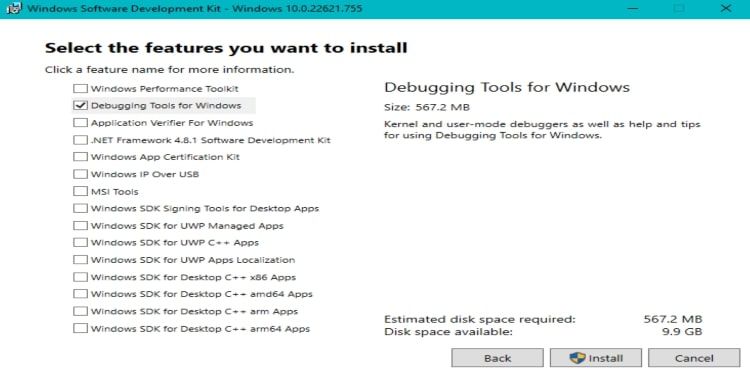This screenshot has height=375, width=750.
Task: Select Windows SDK for Desktop C++ arm Apps name
Action: [194, 311]
